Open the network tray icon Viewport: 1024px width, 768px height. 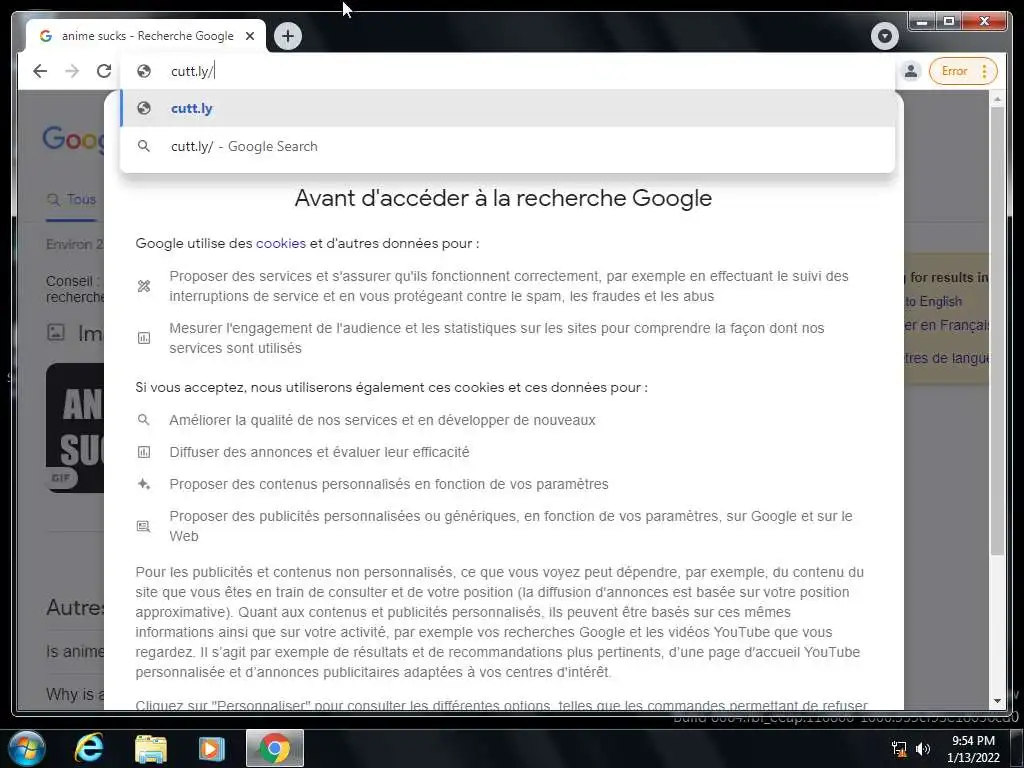899,749
